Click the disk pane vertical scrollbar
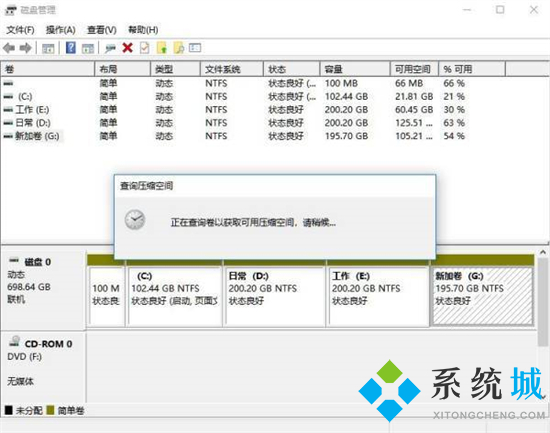550x433 pixels. [543, 298]
